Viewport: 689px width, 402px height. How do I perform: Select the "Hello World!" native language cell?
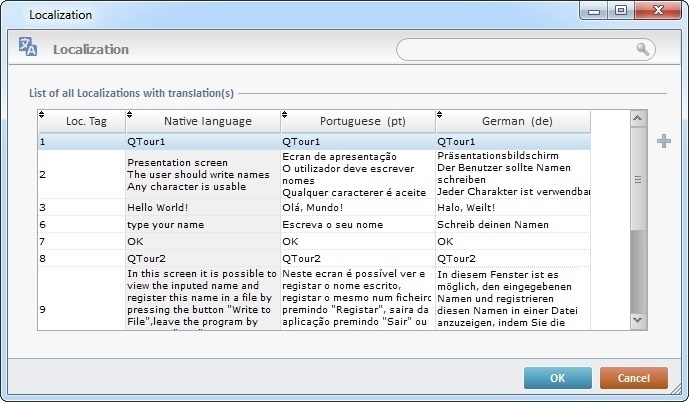click(203, 207)
